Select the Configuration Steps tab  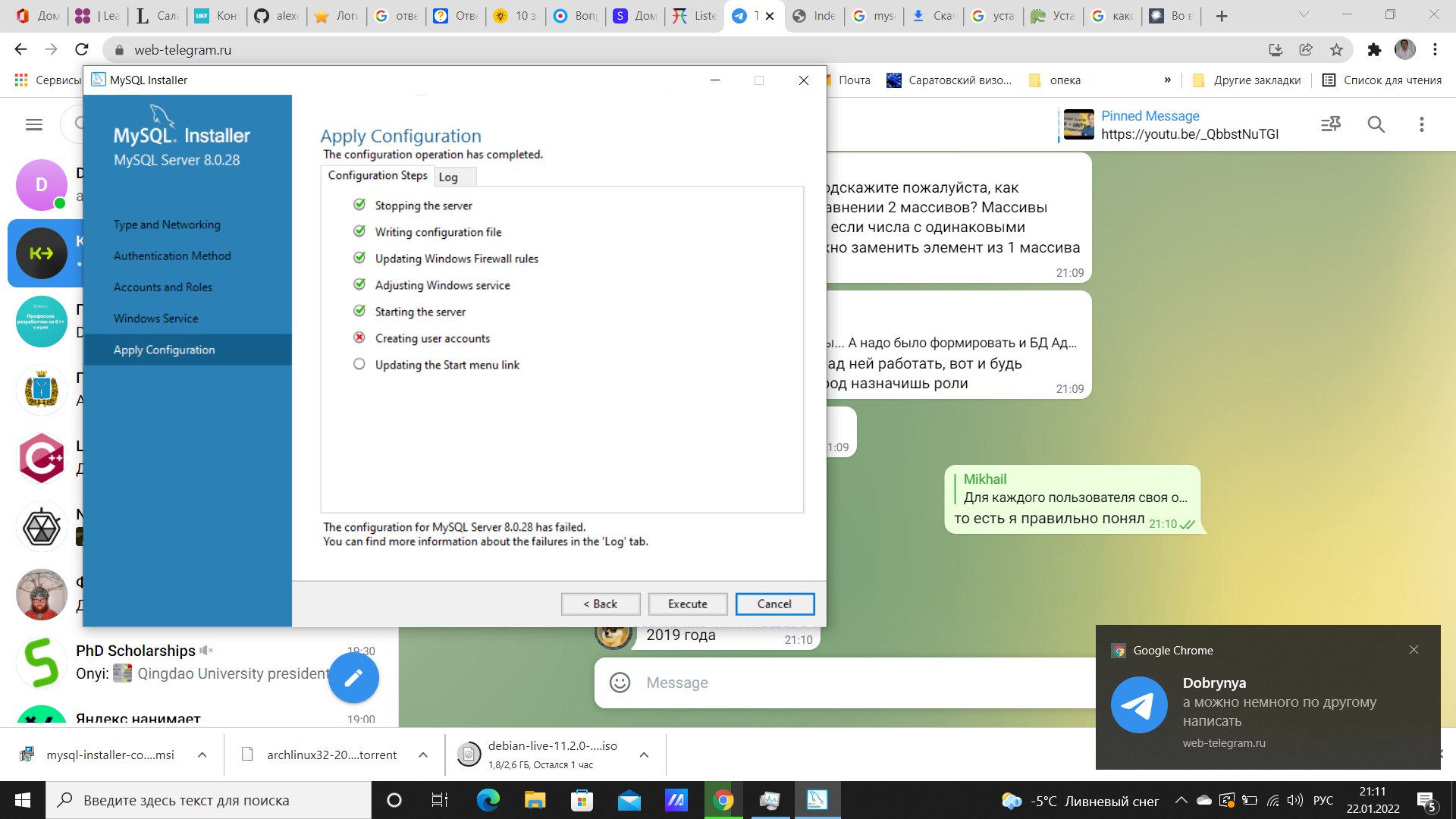[x=378, y=175]
